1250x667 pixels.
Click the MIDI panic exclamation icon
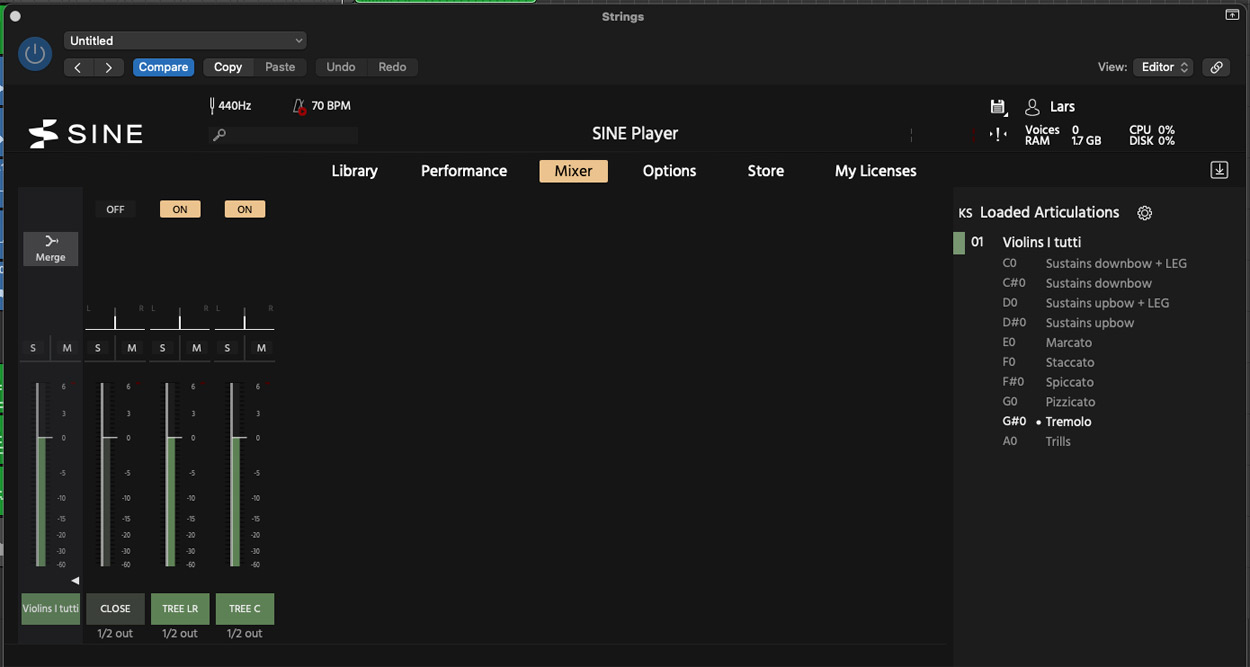point(997,135)
